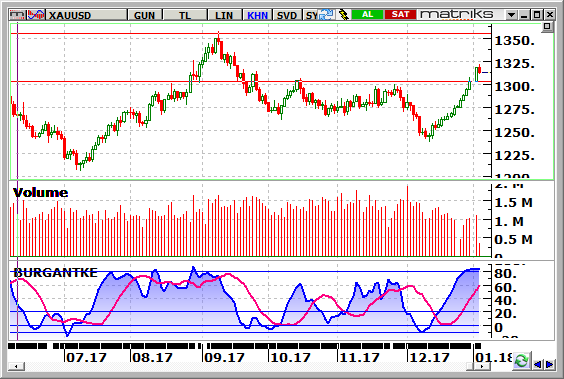Click the 1350. price axis label

click(515, 41)
